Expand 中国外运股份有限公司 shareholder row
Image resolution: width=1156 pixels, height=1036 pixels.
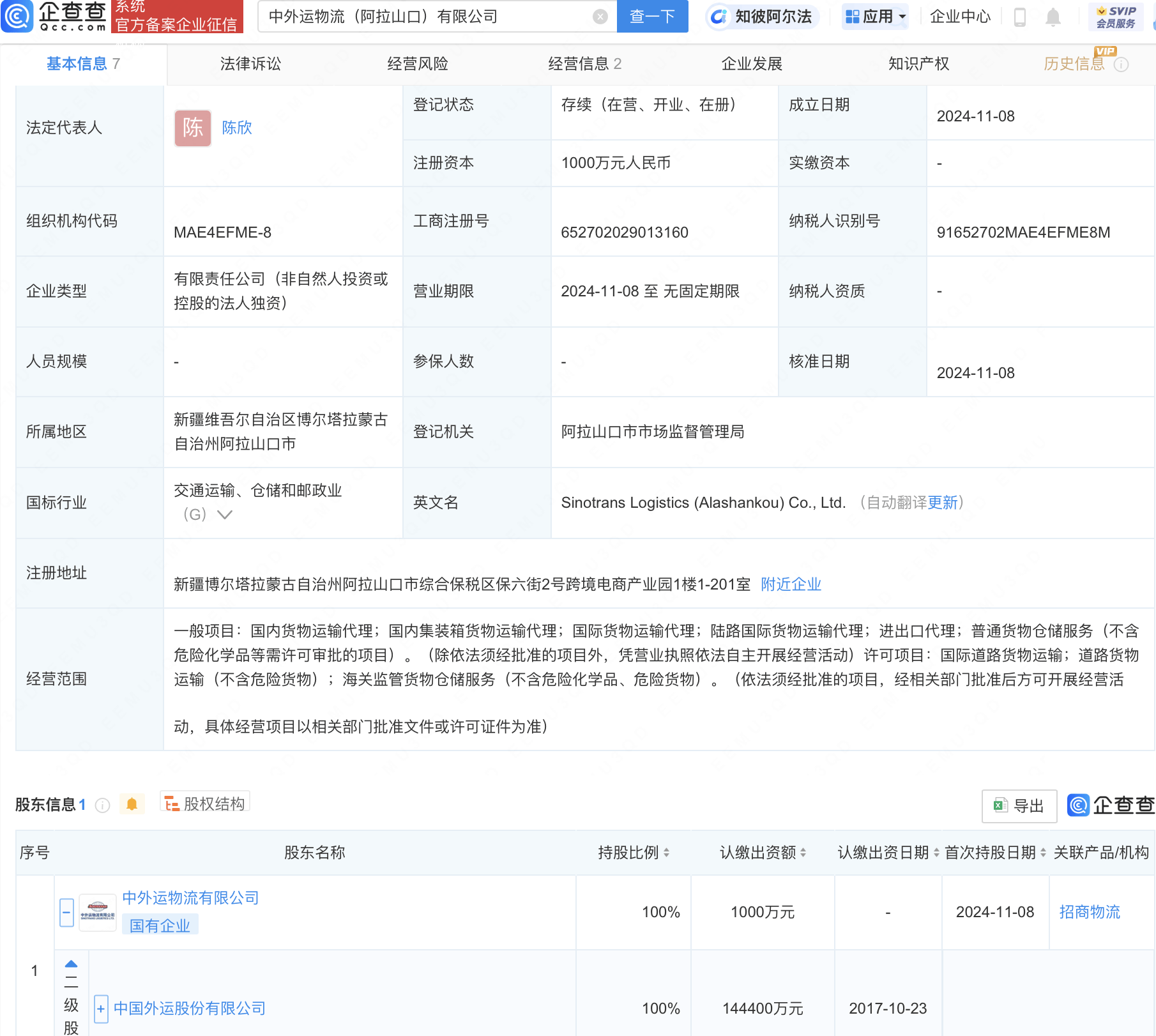coord(101,1009)
